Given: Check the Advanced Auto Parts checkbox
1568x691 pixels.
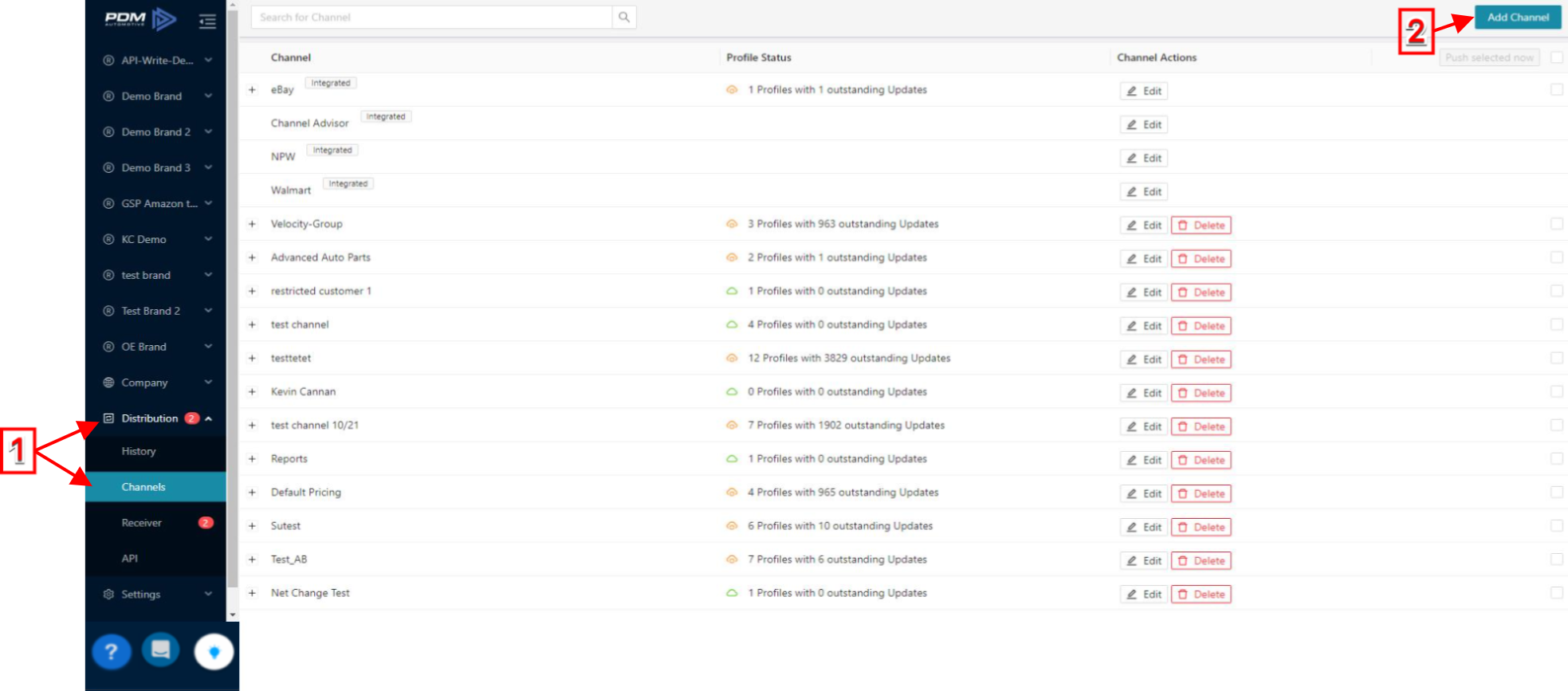Looking at the screenshot, I should pyautogui.click(x=1556, y=257).
